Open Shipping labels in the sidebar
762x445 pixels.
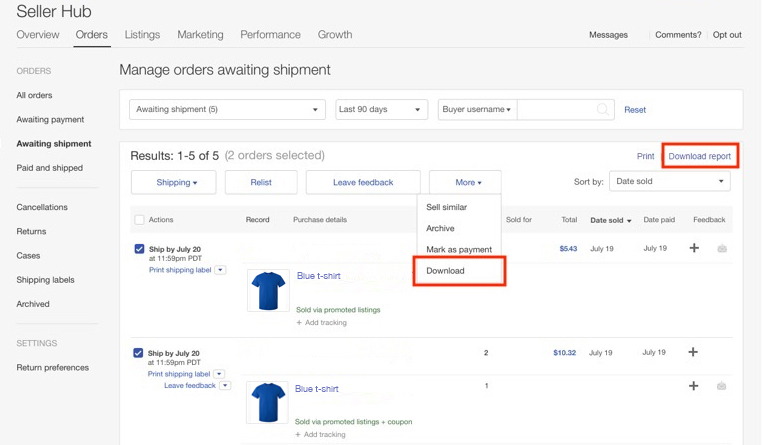click(45, 280)
